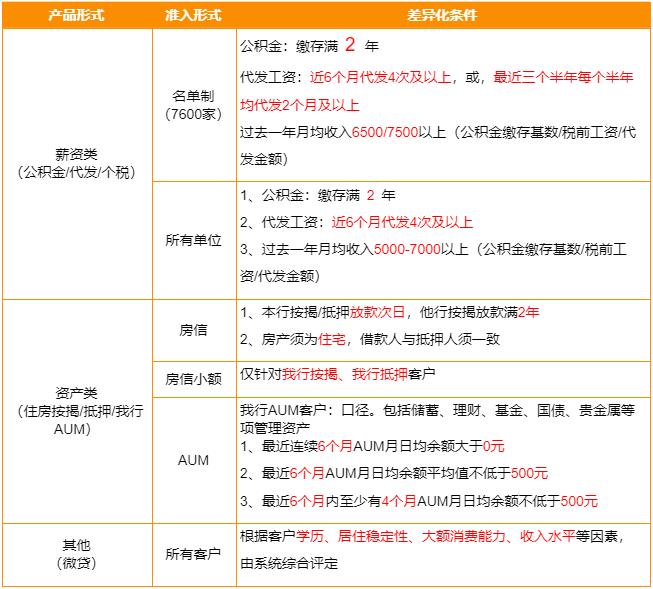Screen dimensions: 653x589
Task: Click the red 住宅 text
Action: click(332, 340)
